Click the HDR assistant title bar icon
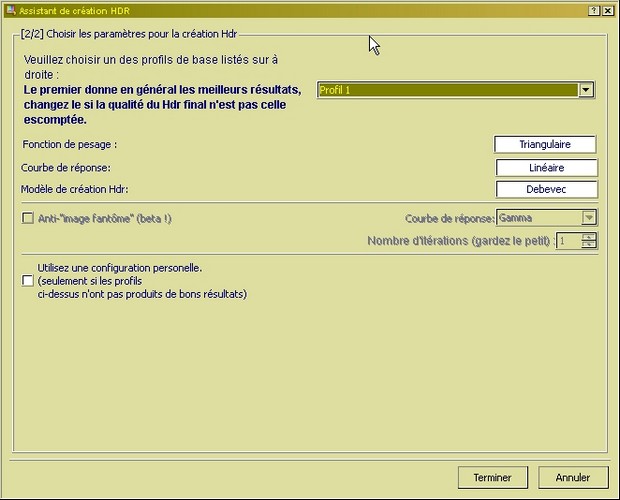 (x=9, y=9)
